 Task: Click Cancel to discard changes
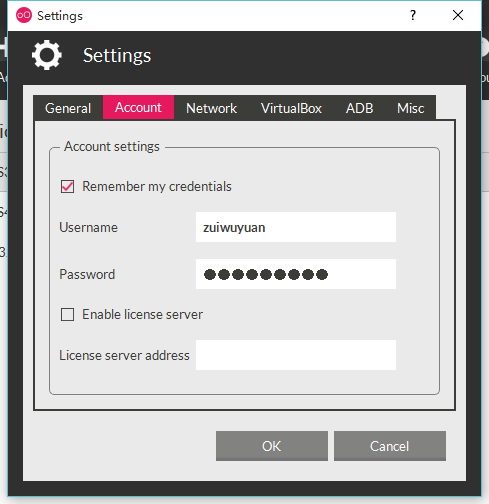click(x=390, y=446)
